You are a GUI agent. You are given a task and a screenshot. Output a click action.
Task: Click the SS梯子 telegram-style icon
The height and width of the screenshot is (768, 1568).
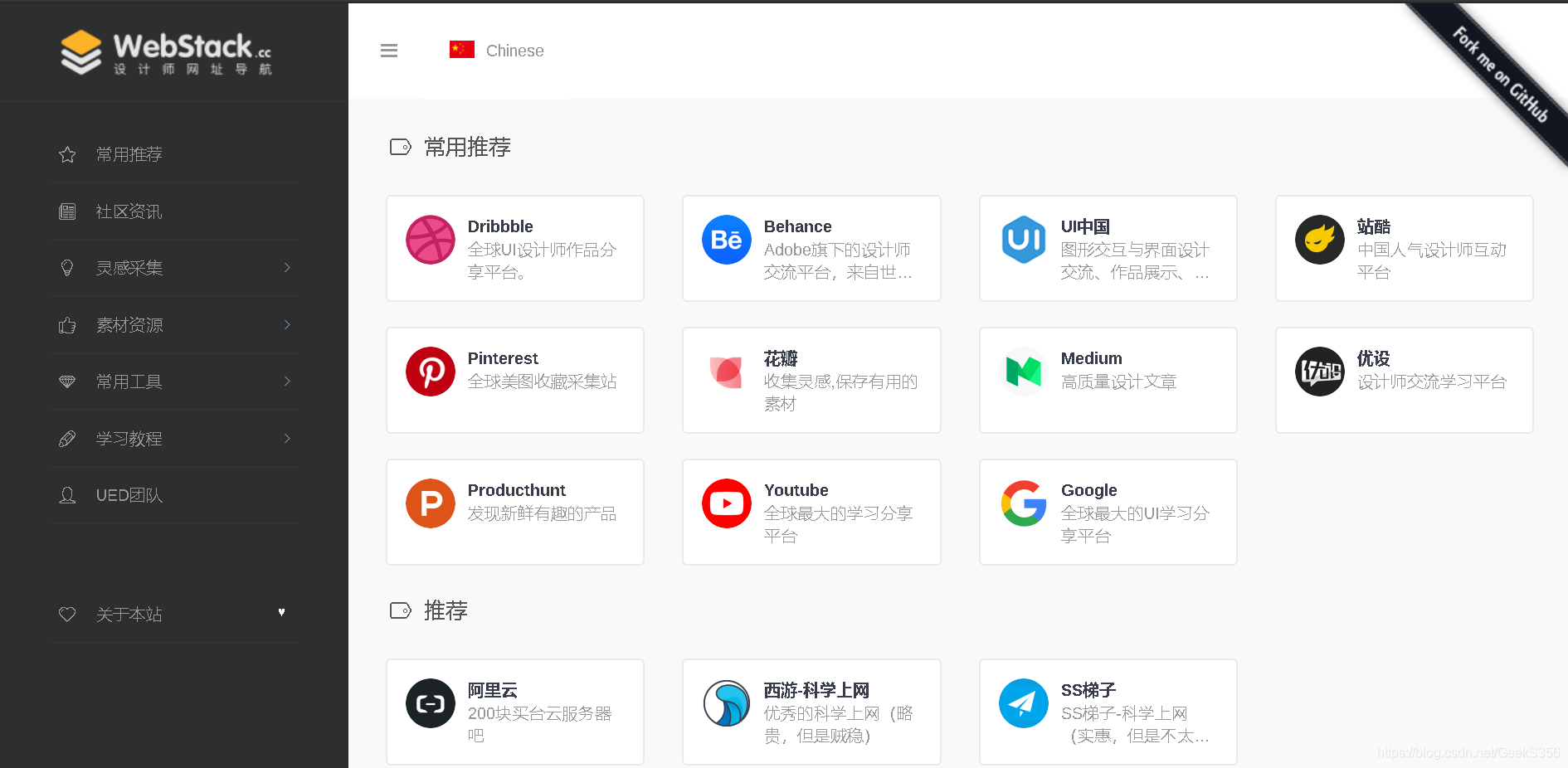click(x=1024, y=703)
